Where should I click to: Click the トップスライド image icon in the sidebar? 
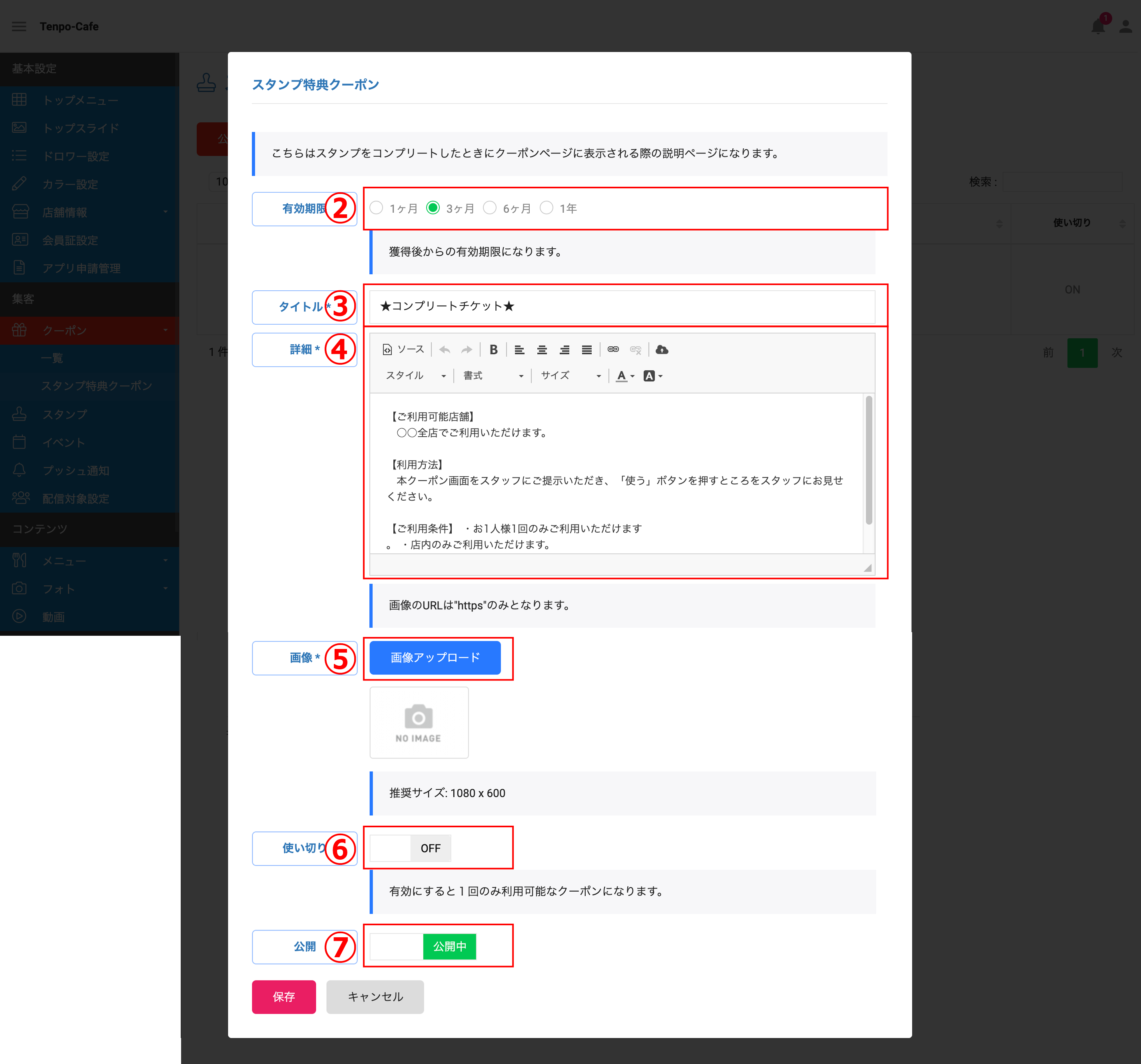tap(19, 128)
